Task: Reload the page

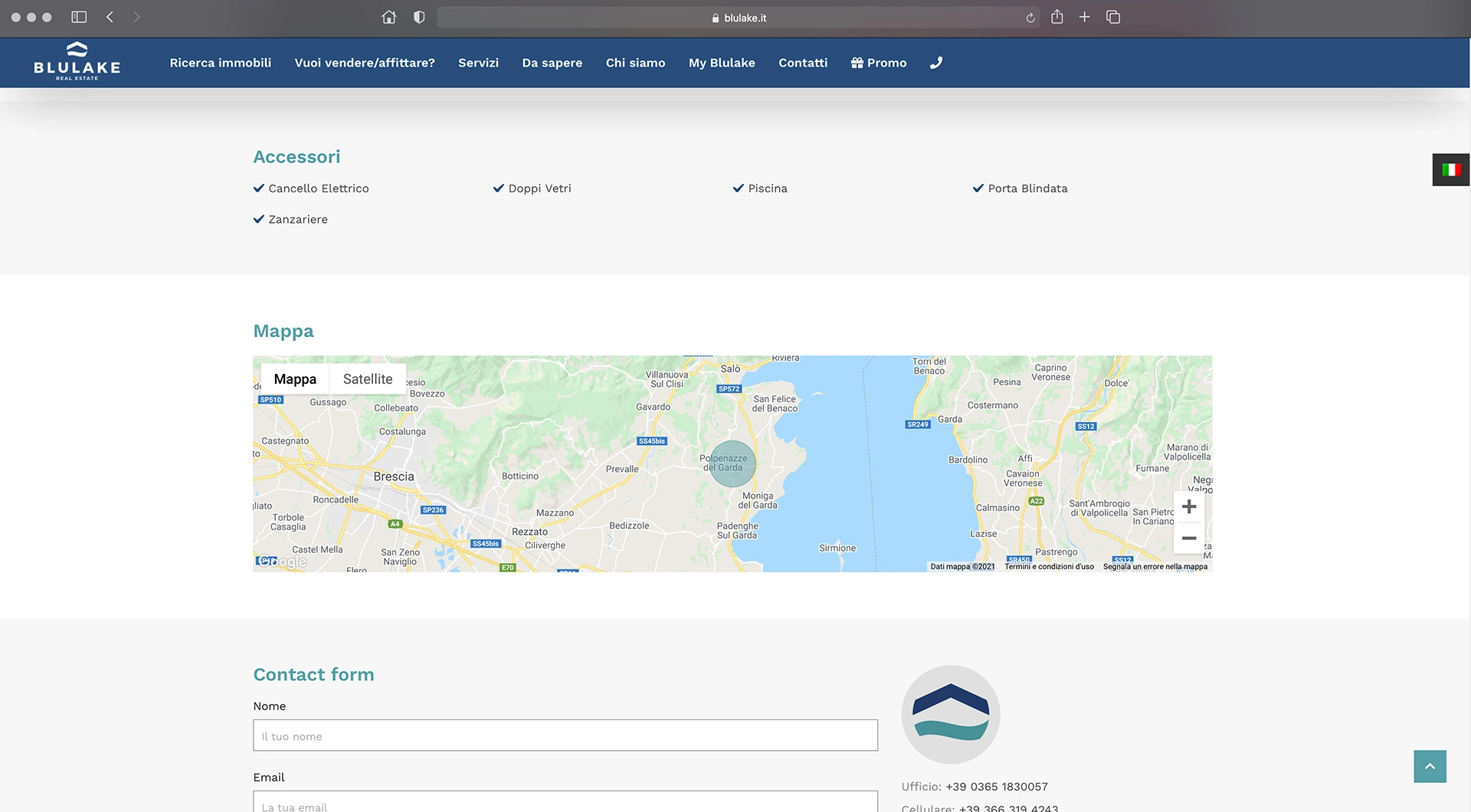Action: (x=1030, y=18)
